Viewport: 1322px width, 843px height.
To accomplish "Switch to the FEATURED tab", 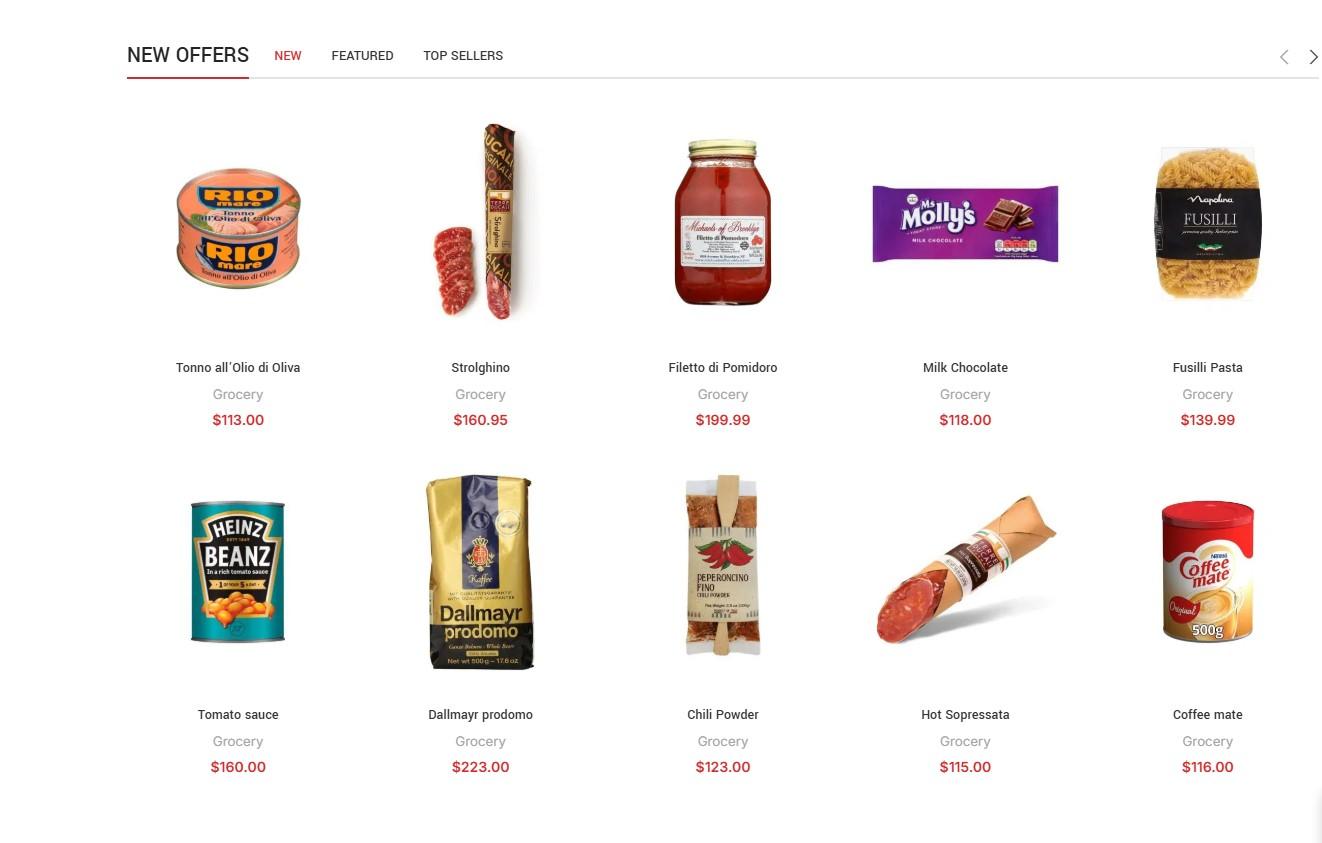I will 362,56.
